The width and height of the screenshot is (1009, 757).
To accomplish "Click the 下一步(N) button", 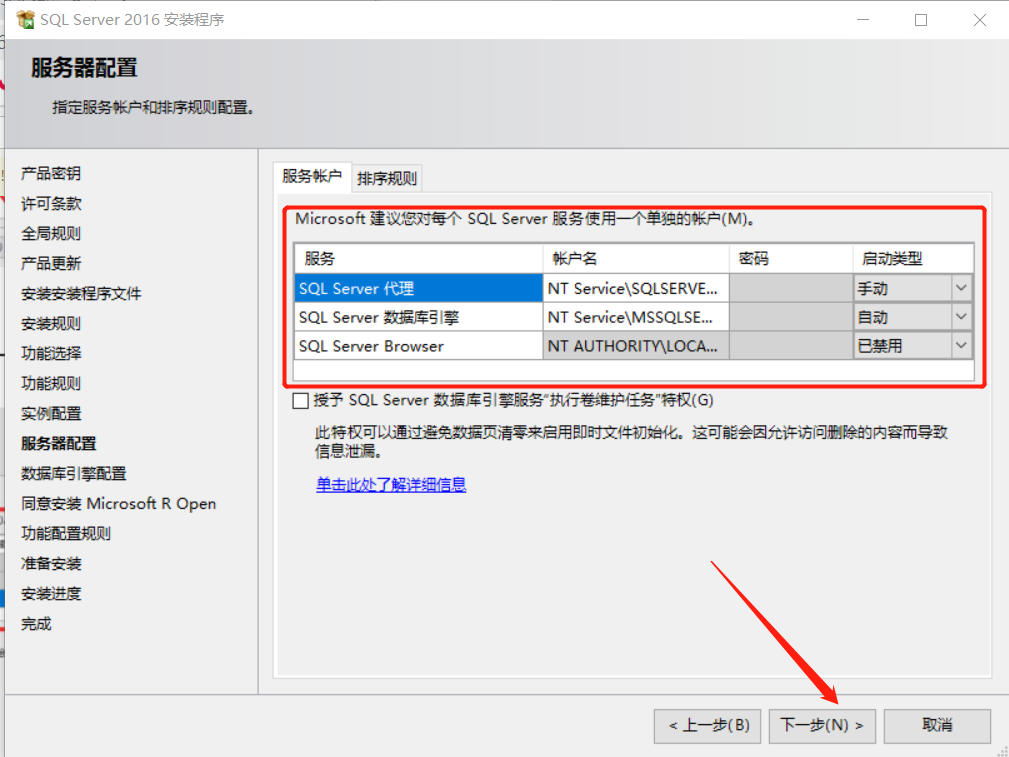I will point(822,725).
